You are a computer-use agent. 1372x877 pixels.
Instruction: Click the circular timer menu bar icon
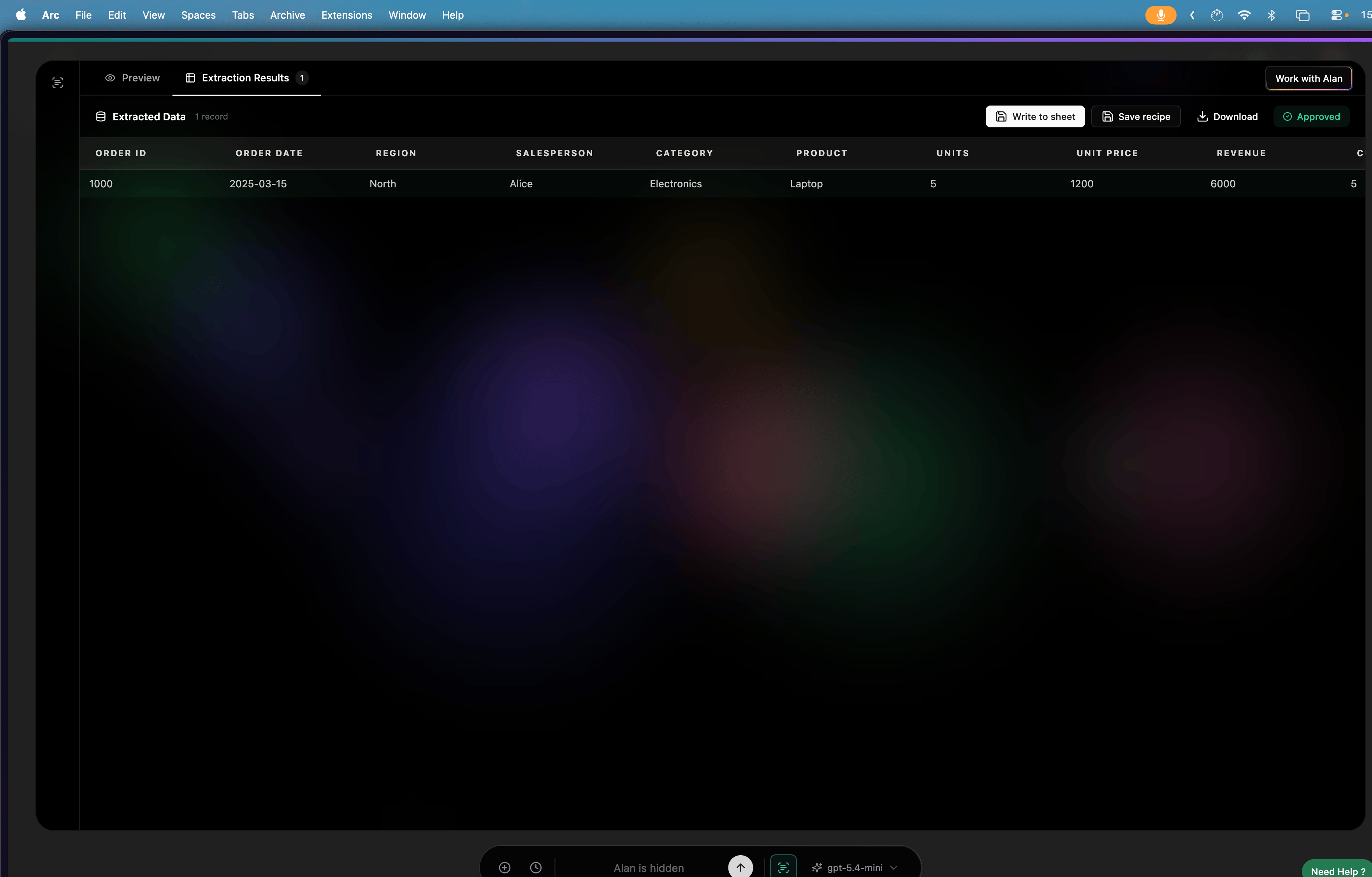pyautogui.click(x=1216, y=15)
